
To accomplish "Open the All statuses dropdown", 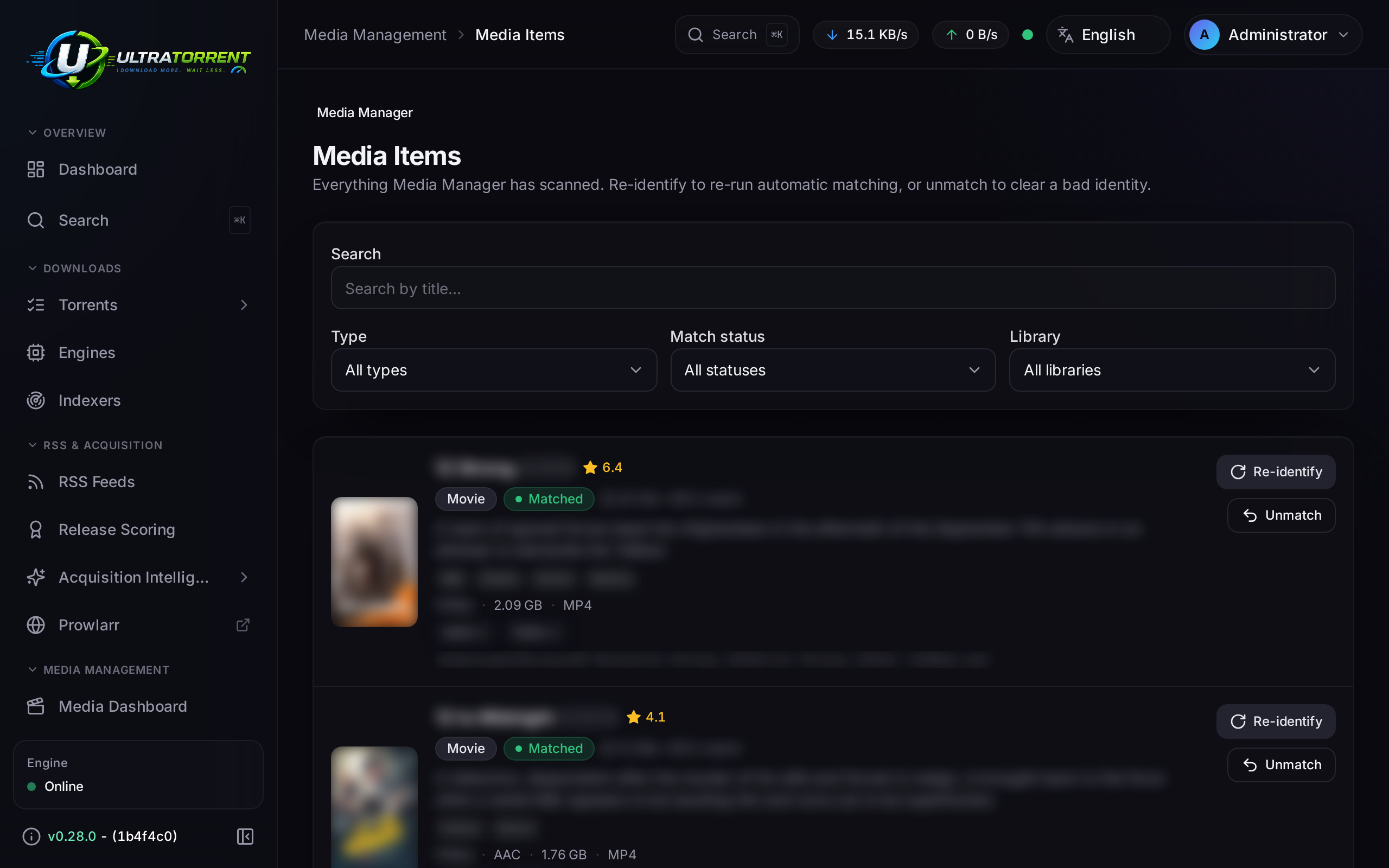I will [x=833, y=369].
